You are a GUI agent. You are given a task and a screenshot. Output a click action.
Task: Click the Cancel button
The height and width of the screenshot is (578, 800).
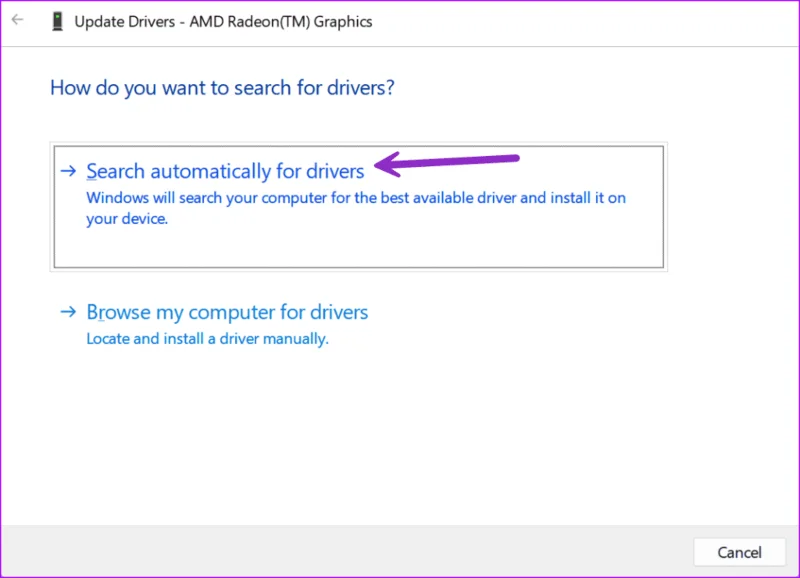739,552
